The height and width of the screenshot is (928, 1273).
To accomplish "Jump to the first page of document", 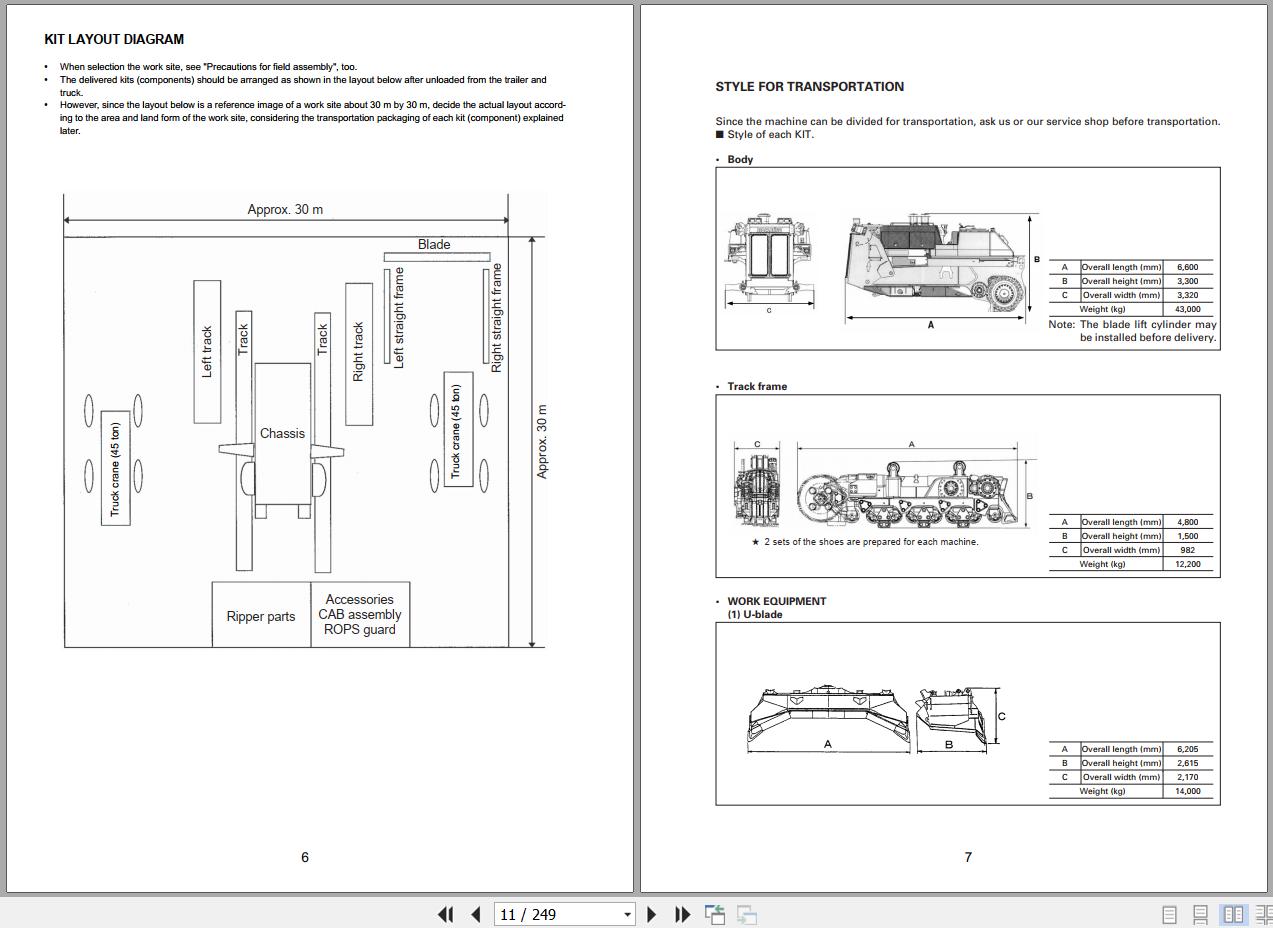I will pyautogui.click(x=446, y=914).
